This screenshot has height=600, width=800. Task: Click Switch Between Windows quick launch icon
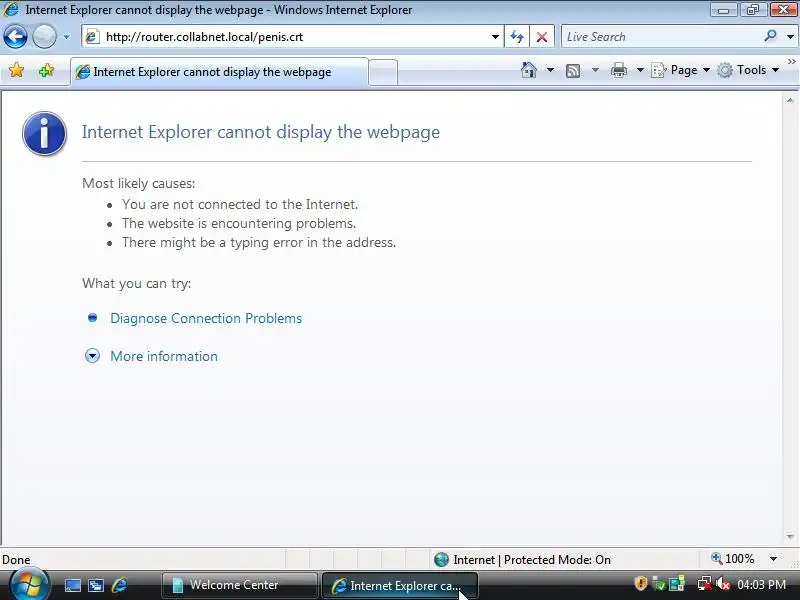click(x=96, y=585)
